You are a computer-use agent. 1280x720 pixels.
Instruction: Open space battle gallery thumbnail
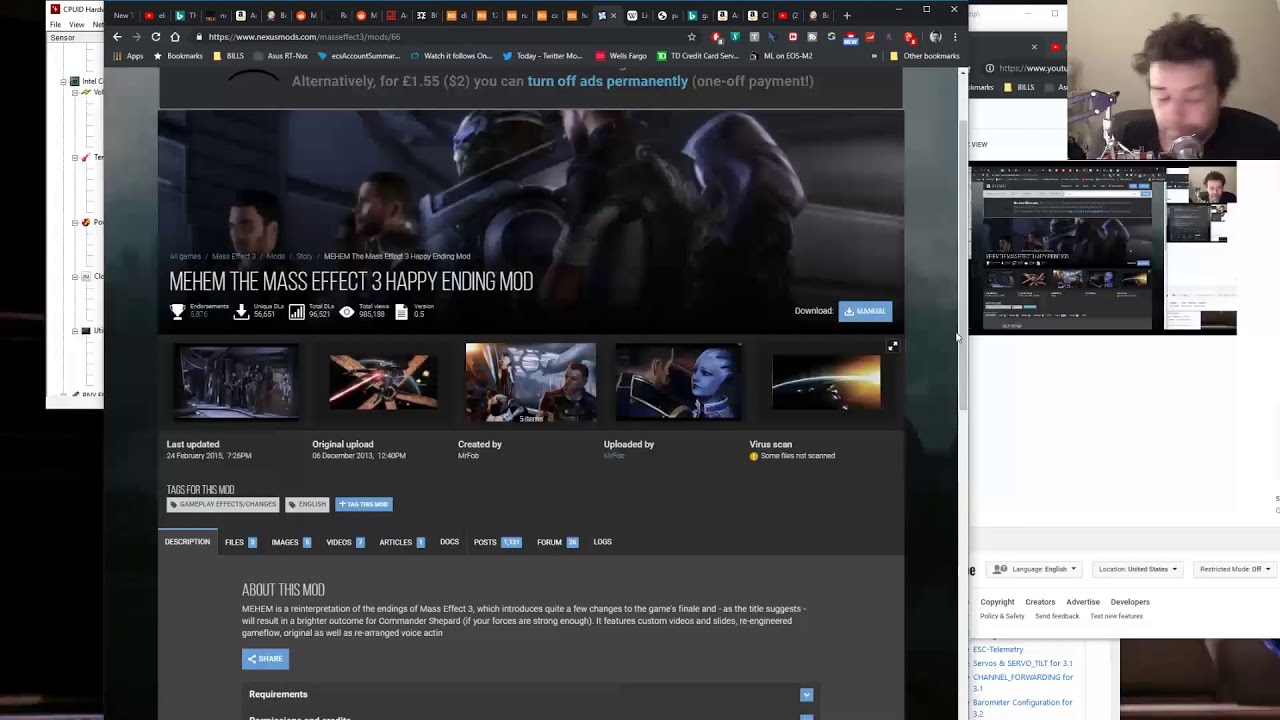(x=383, y=382)
